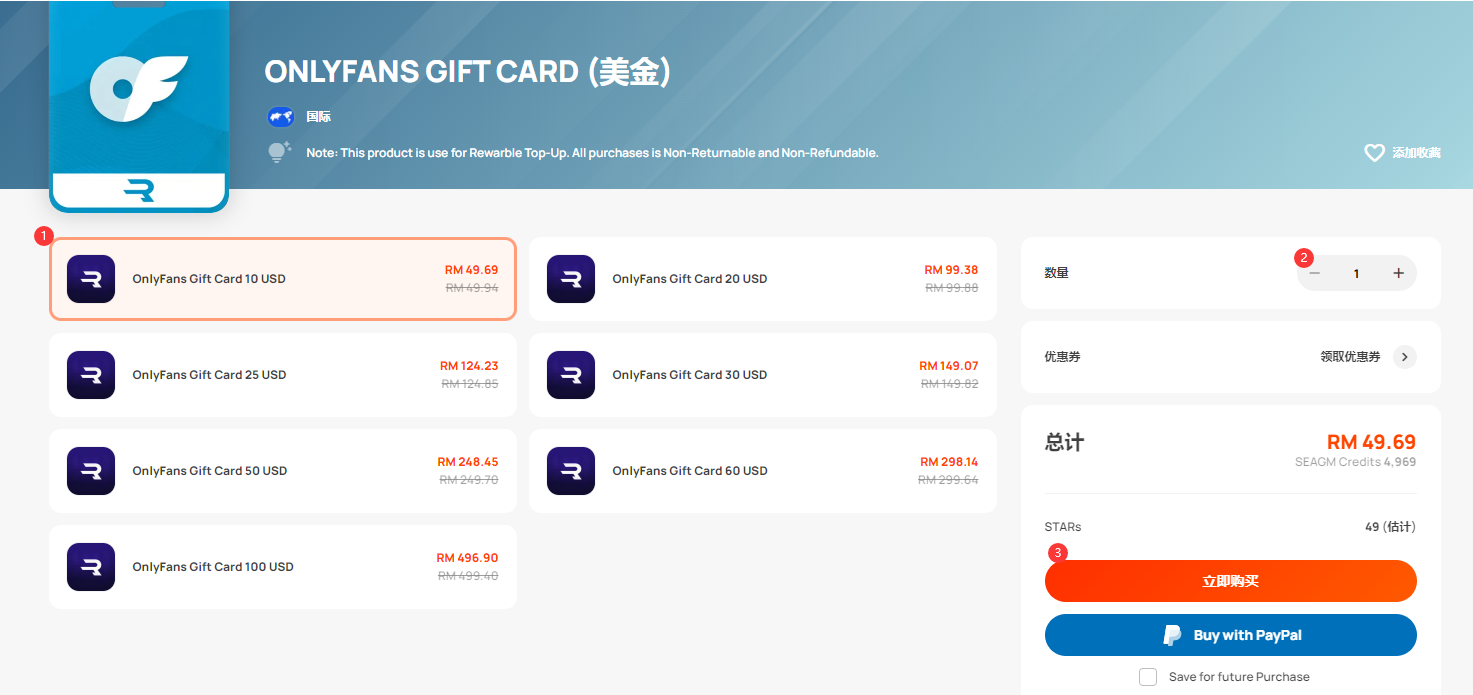Click the heart icon to add to favorites

[1374, 153]
